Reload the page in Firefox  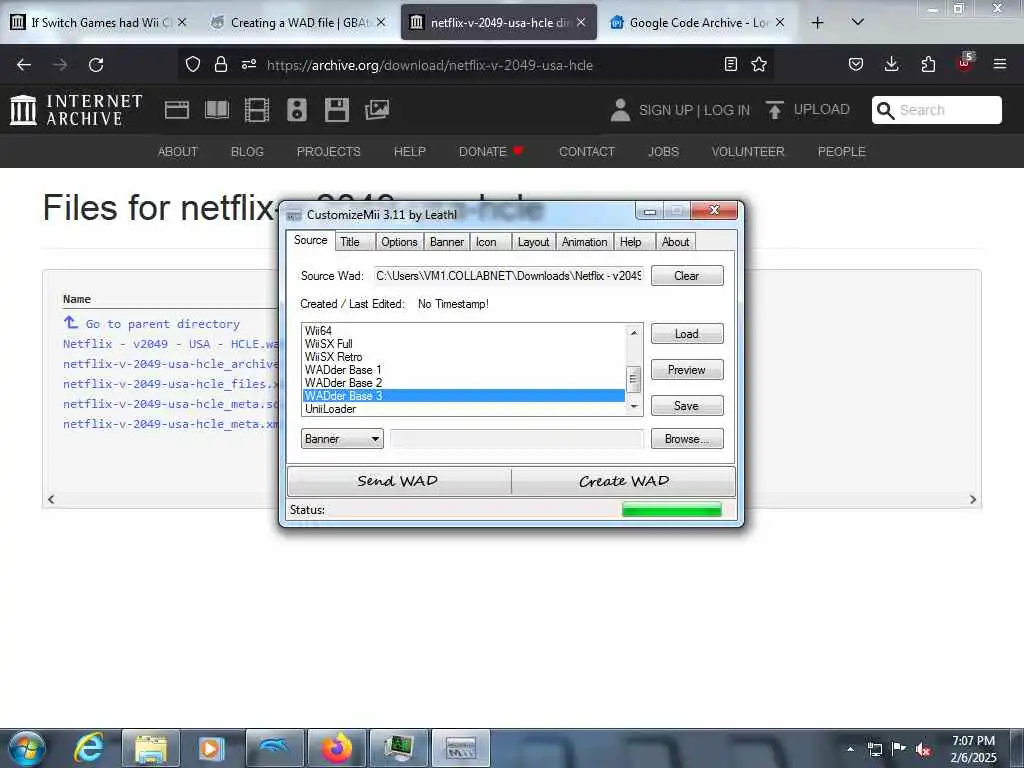point(96,65)
